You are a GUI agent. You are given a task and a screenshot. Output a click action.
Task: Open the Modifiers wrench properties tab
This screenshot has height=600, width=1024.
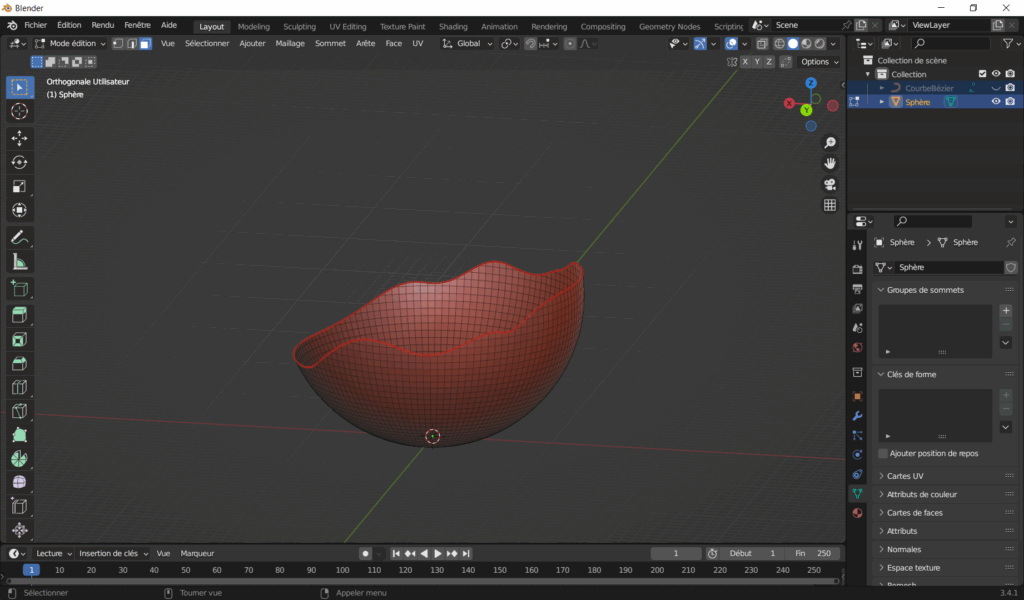(x=857, y=416)
